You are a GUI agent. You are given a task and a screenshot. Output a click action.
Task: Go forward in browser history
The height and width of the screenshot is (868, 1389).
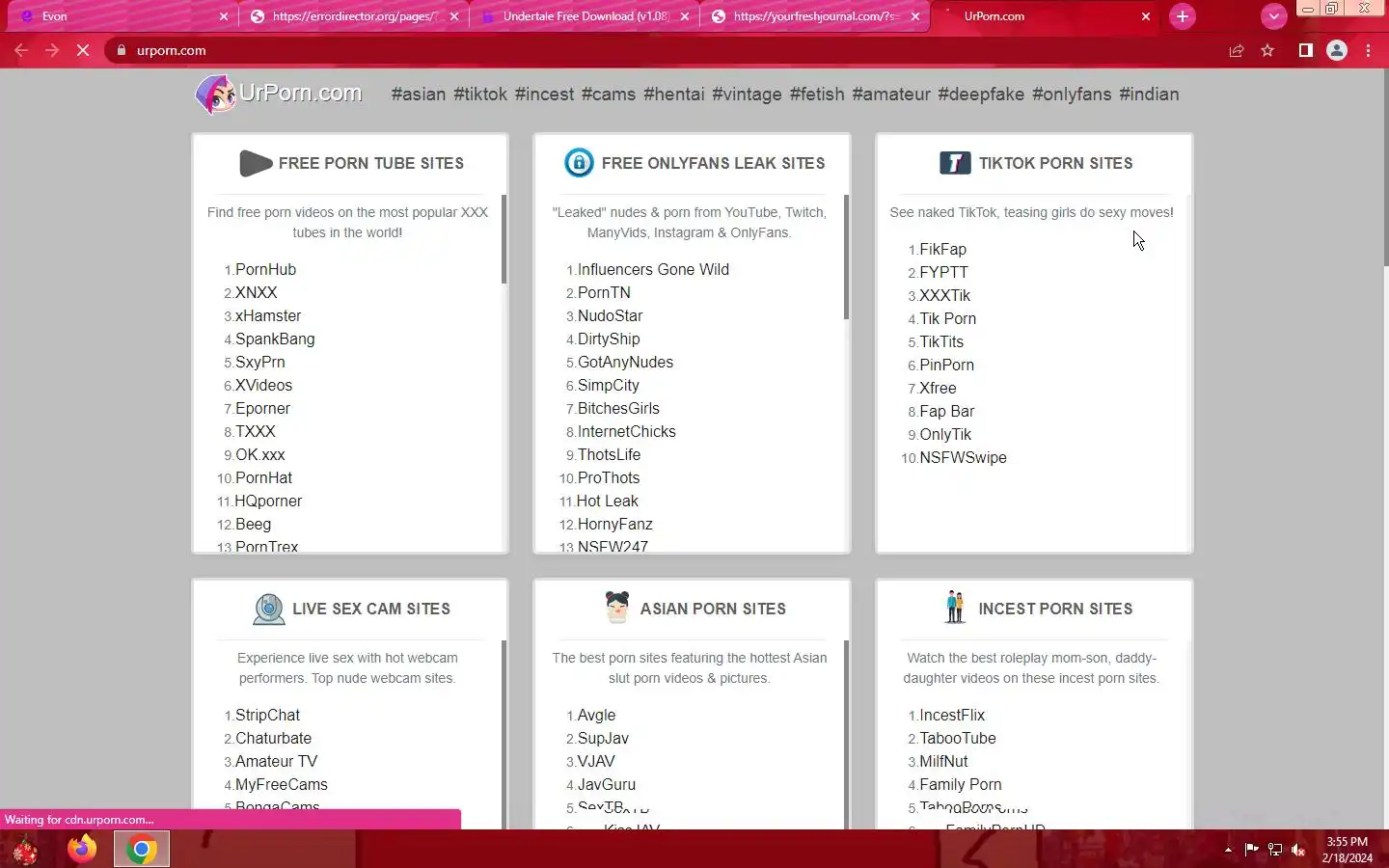click(52, 50)
